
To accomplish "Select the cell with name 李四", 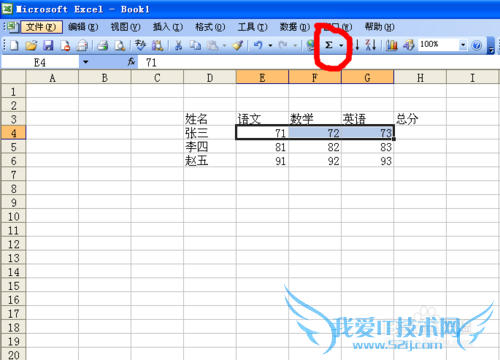I will click(210, 147).
